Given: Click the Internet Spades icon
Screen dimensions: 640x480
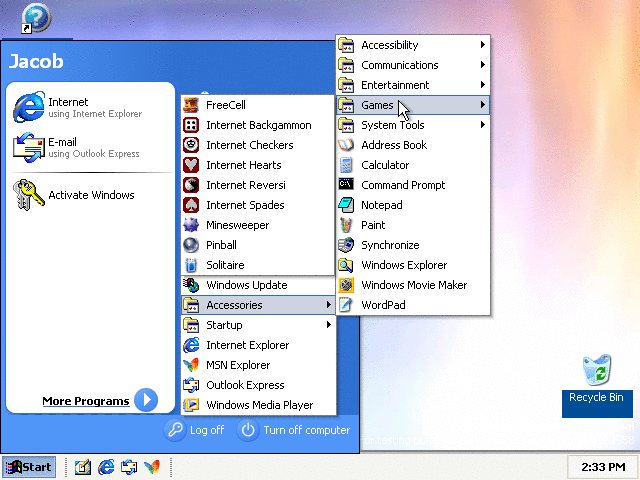Looking at the screenshot, I should [x=191, y=205].
